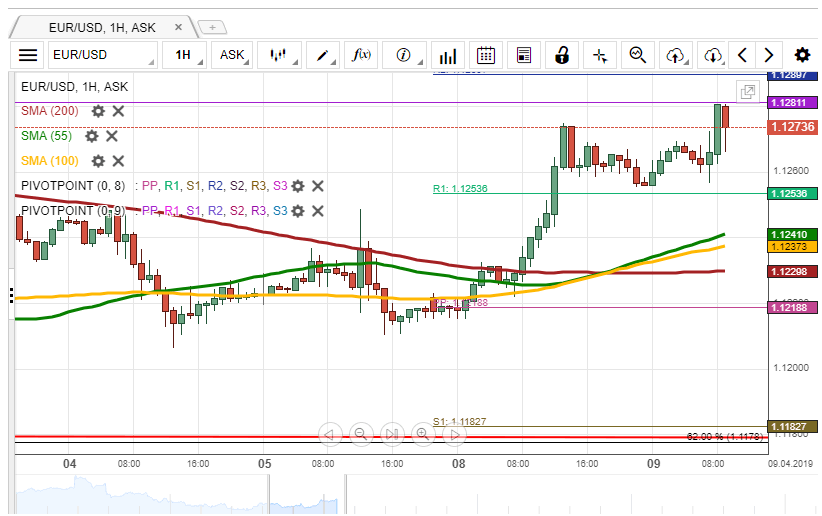Remove the SMA (100) indicator
The width and height of the screenshot is (822, 516).
pyautogui.click(x=118, y=161)
